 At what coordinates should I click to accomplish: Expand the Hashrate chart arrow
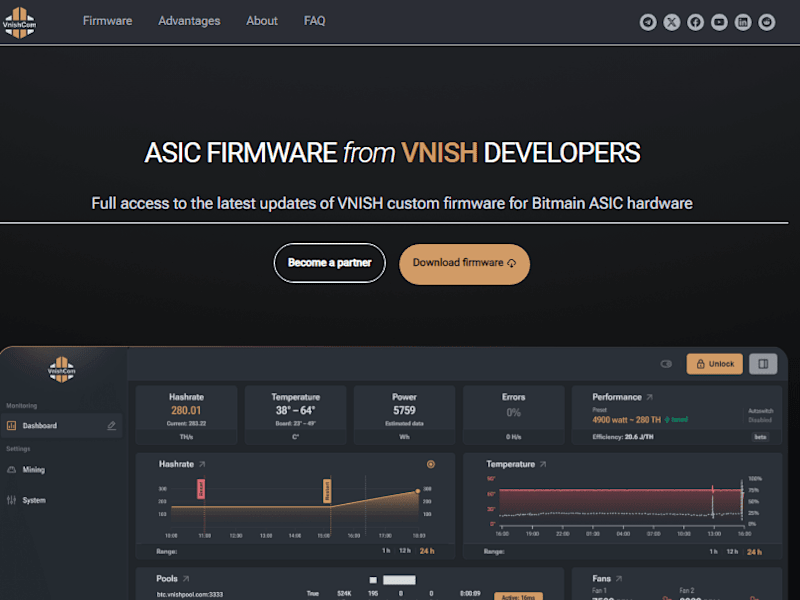click(x=202, y=464)
